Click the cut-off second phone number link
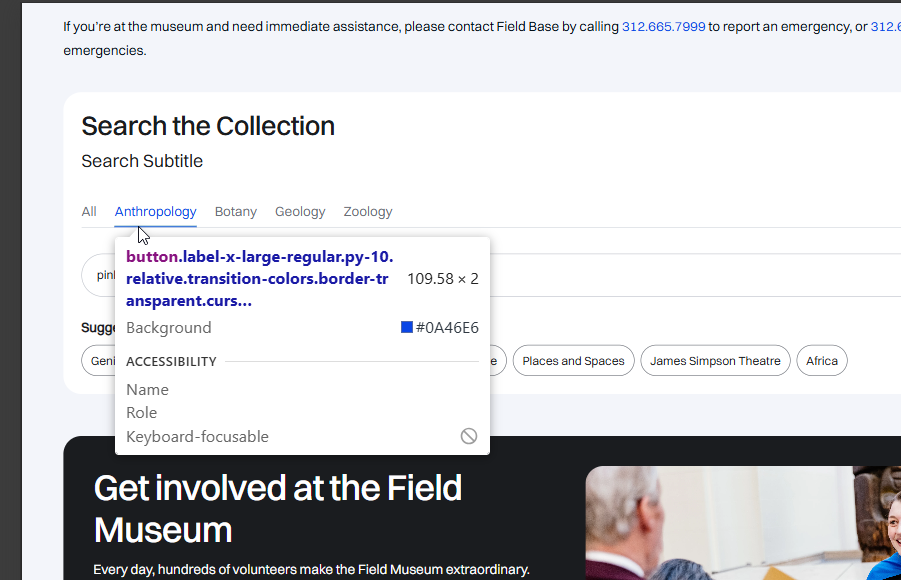The width and height of the screenshot is (901, 580). (885, 27)
